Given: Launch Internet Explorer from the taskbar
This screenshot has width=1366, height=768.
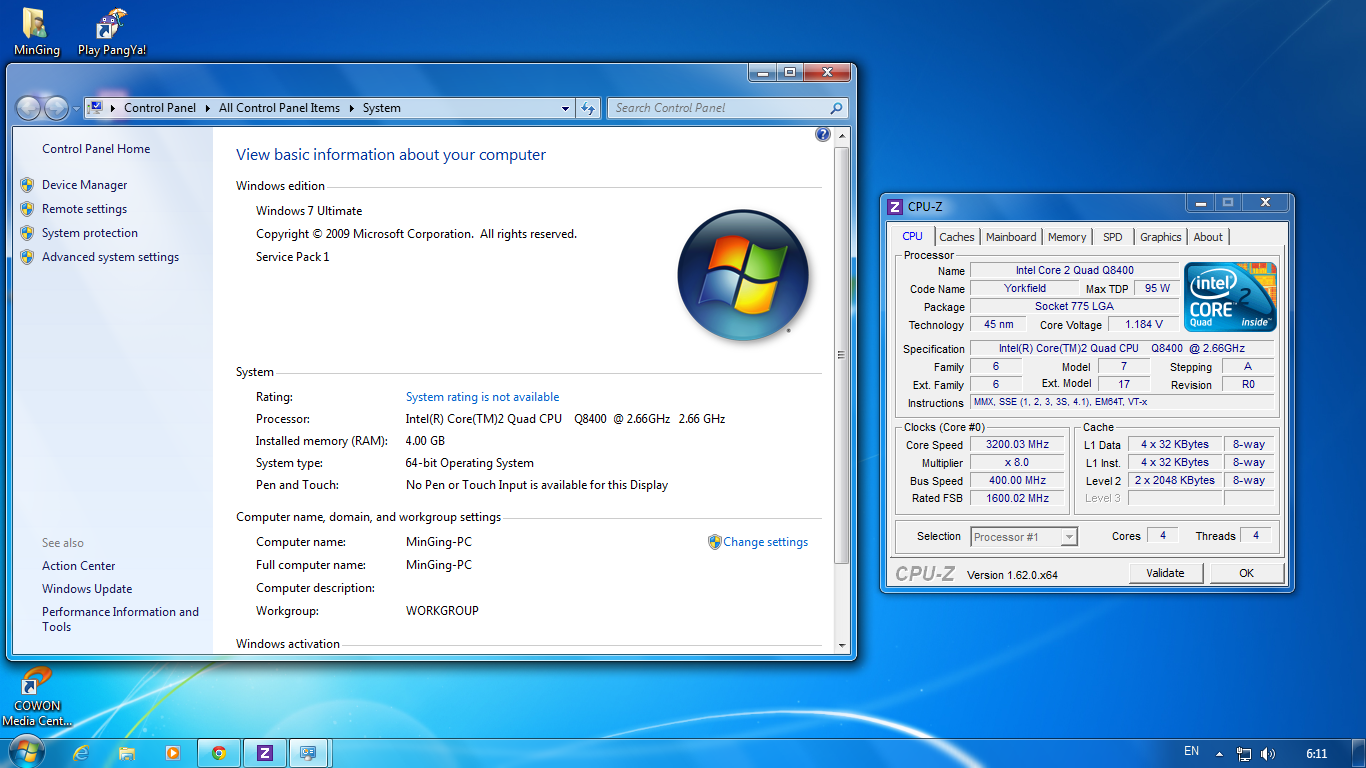Looking at the screenshot, I should tap(82, 753).
